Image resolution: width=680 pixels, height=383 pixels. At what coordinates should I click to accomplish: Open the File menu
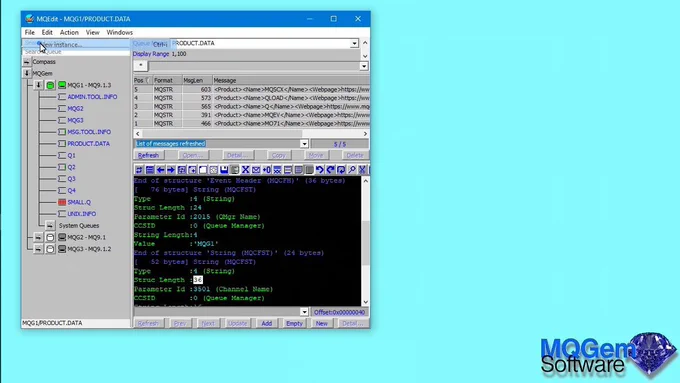29,33
